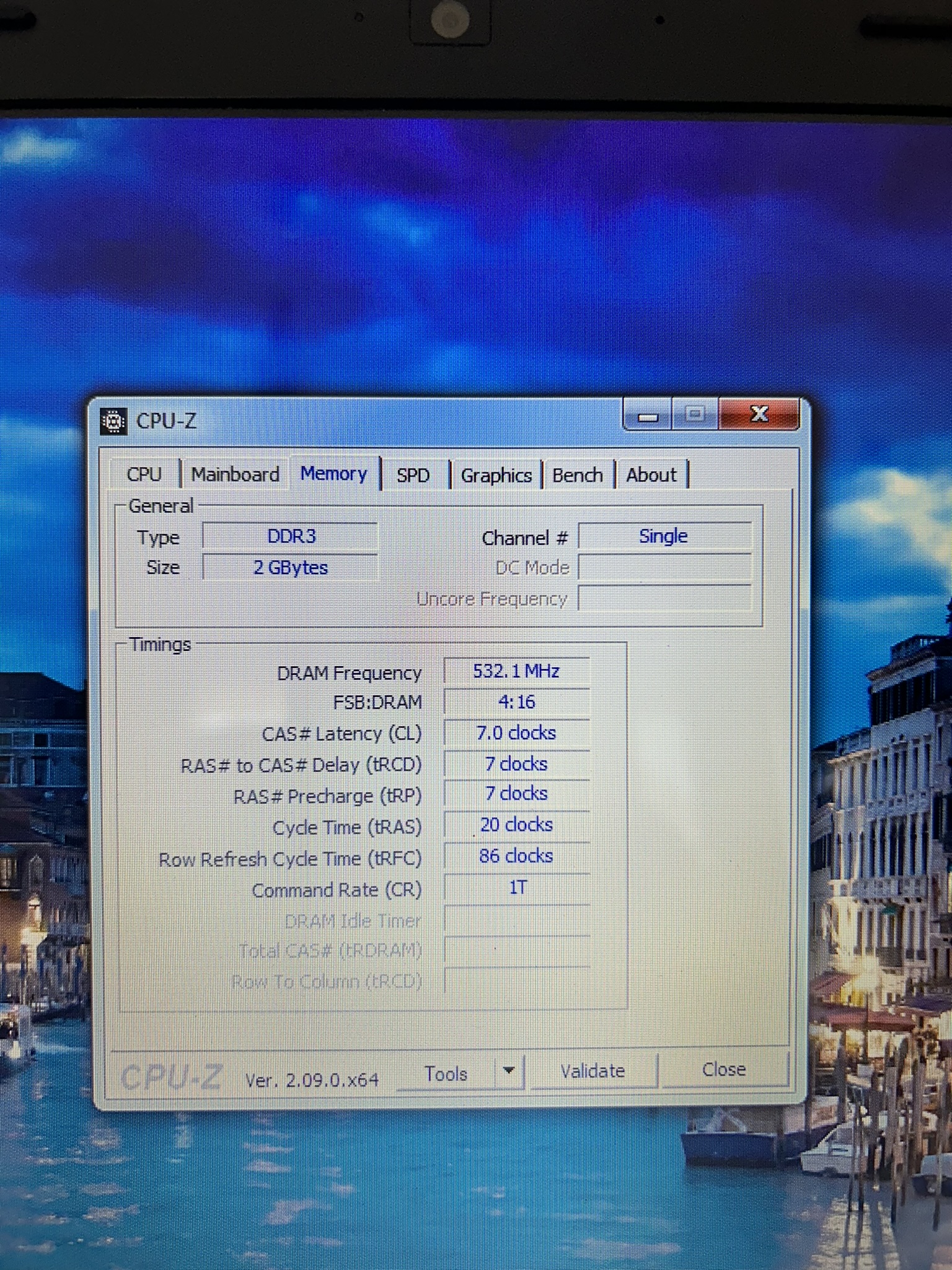The height and width of the screenshot is (1270, 952).
Task: Click the empty DC Mode field
Action: point(665,567)
